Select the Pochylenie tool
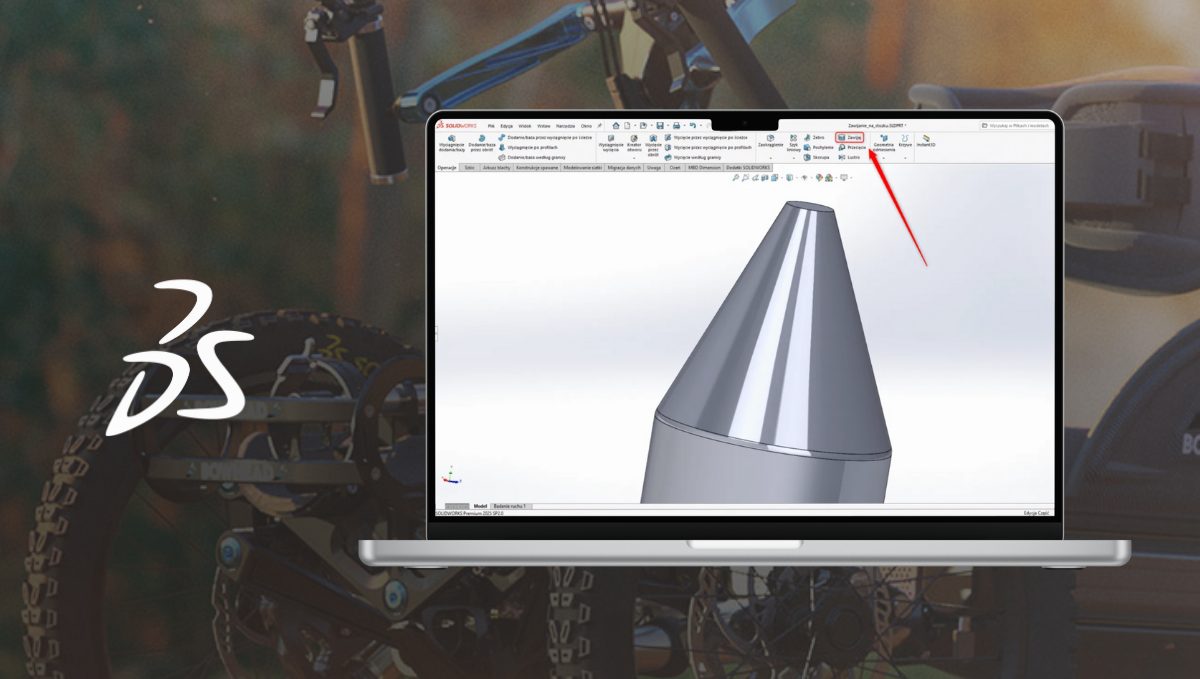Image resolution: width=1200 pixels, height=679 pixels. 818,147
